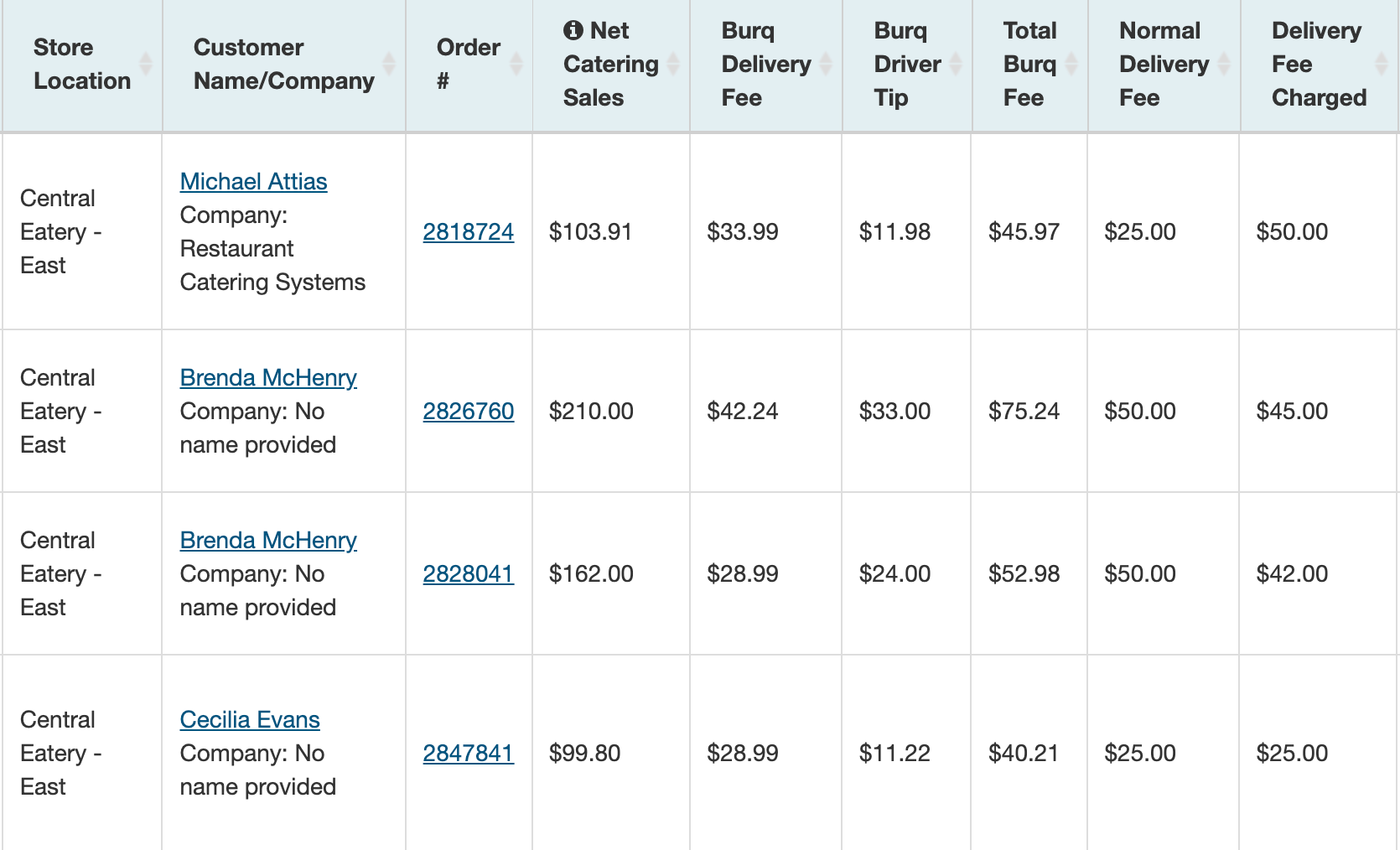
Task: View order 2847841 details
Action: click(468, 754)
